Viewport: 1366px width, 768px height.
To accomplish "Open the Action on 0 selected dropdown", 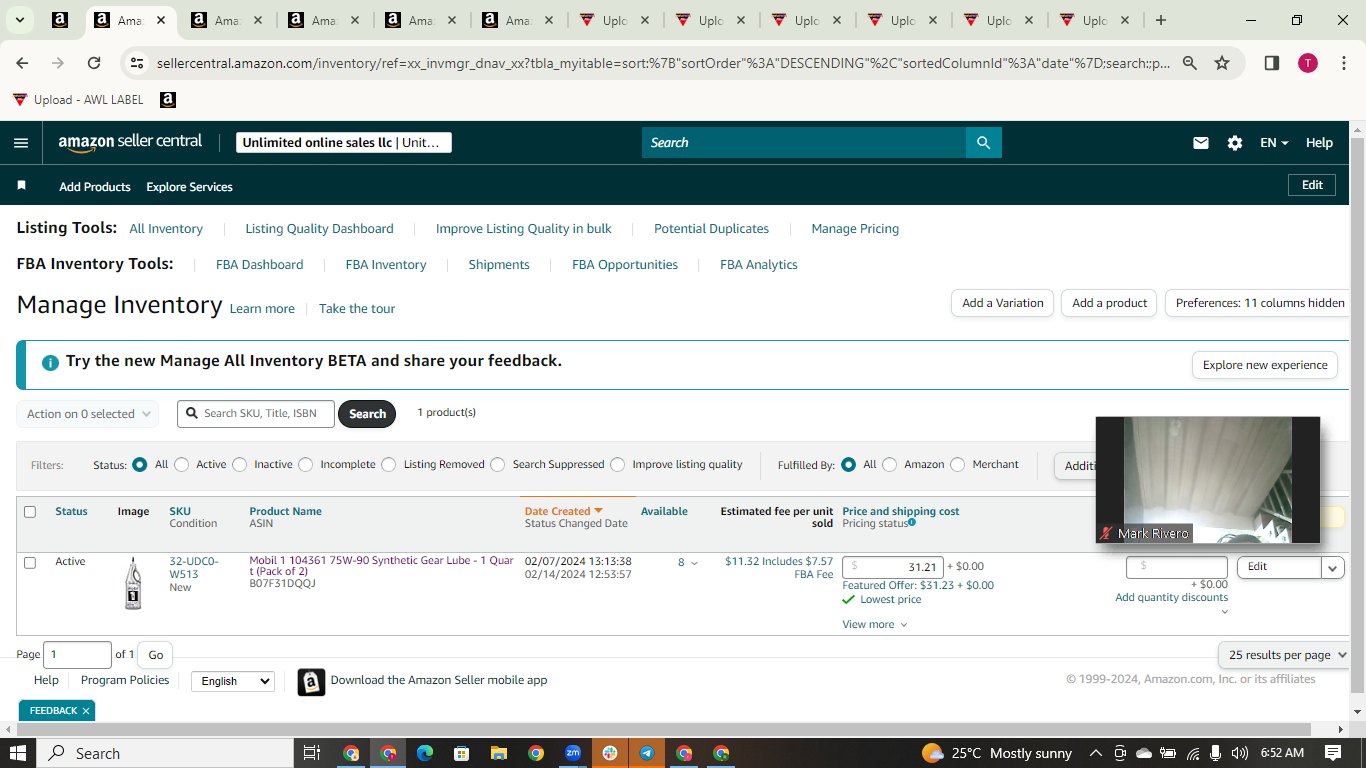I will 88,414.
